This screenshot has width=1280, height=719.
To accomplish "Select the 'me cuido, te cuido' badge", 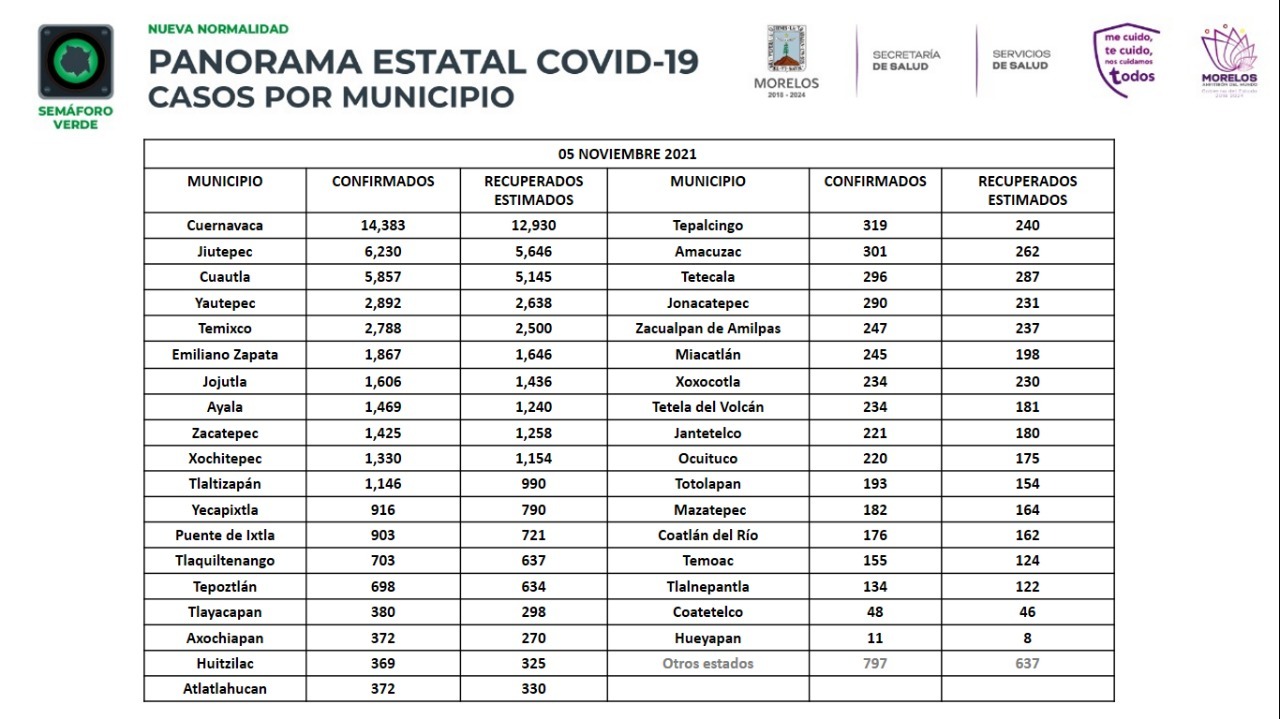I will coord(1127,60).
